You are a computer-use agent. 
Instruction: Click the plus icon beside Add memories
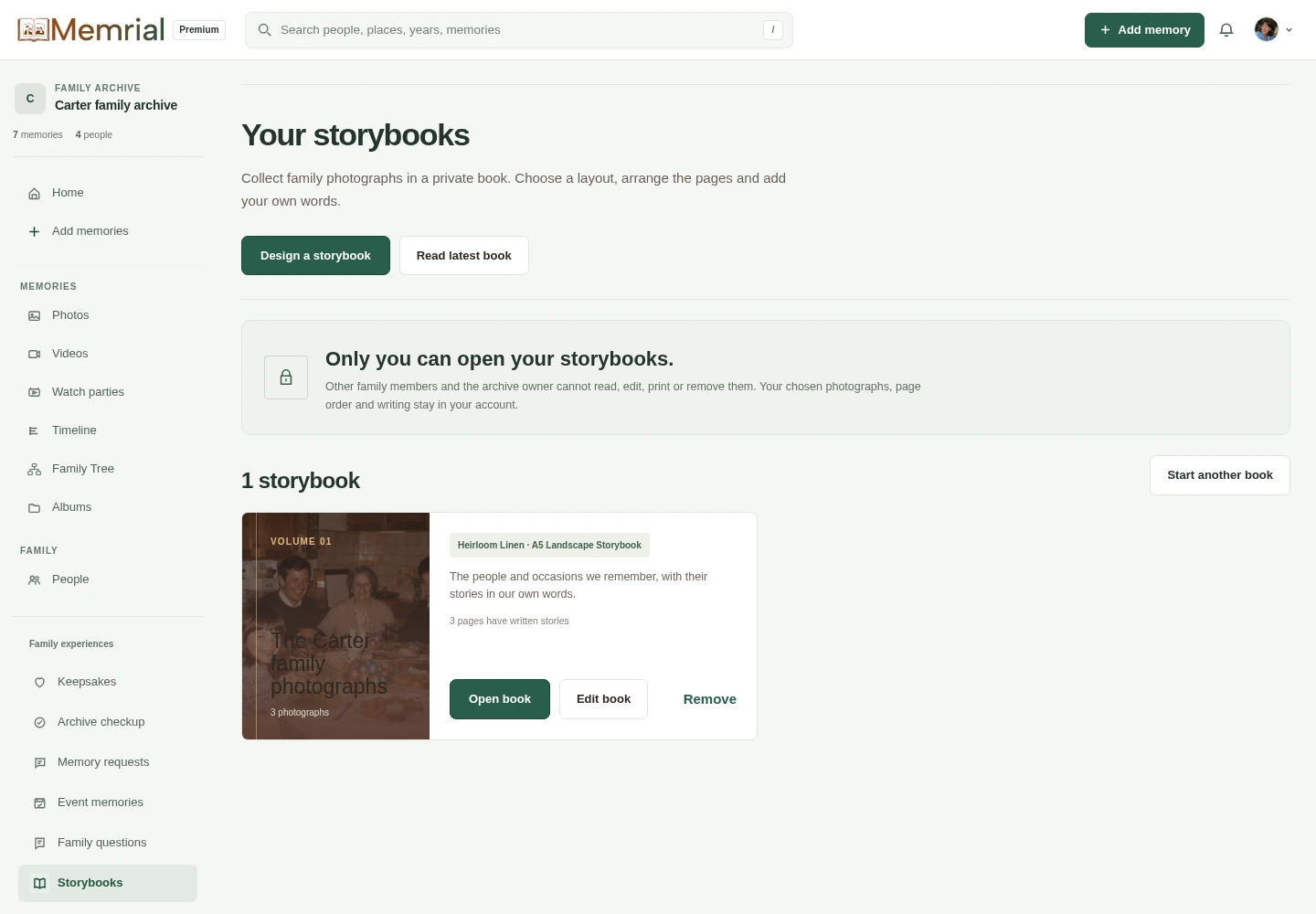[34, 231]
